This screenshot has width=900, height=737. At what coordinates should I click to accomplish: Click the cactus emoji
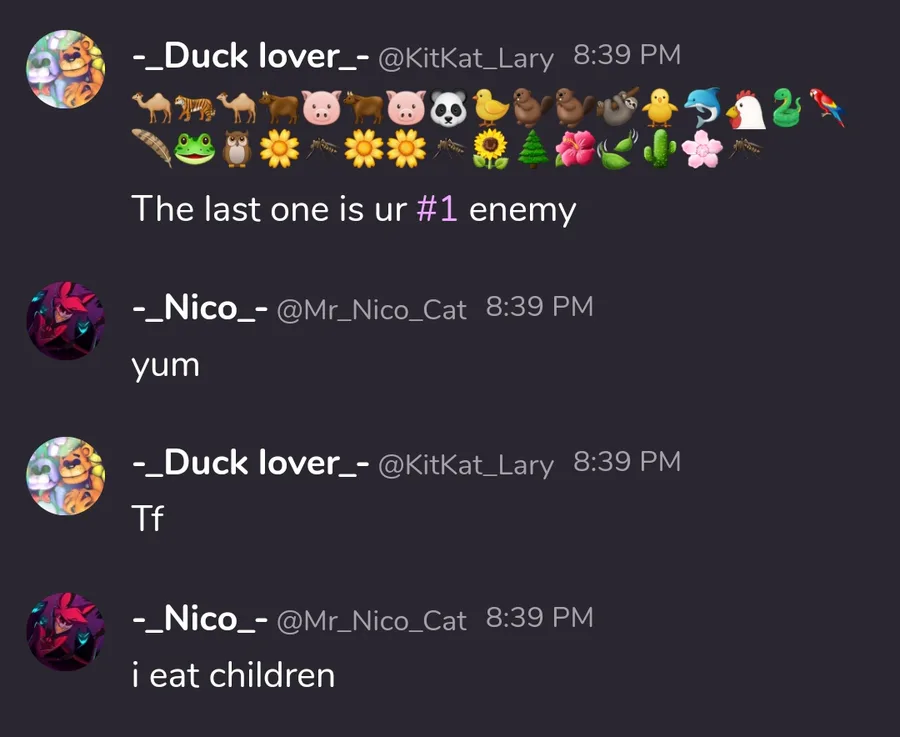pyautogui.click(x=660, y=149)
